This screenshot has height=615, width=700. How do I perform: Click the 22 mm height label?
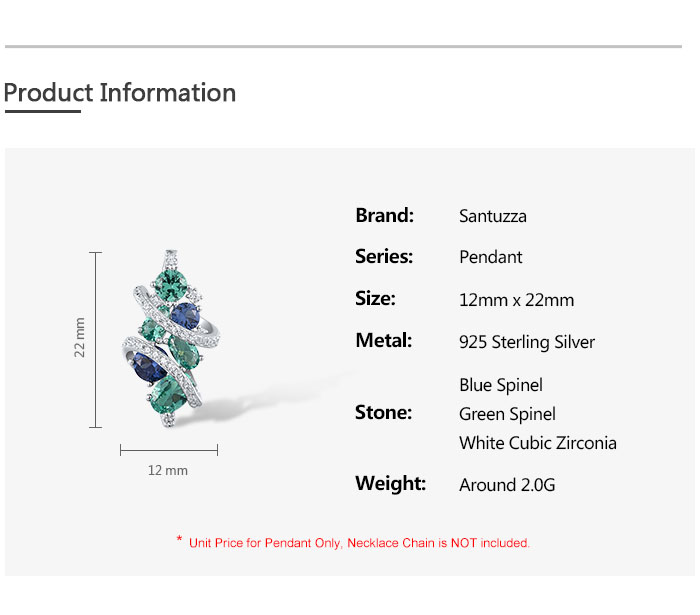click(x=80, y=337)
